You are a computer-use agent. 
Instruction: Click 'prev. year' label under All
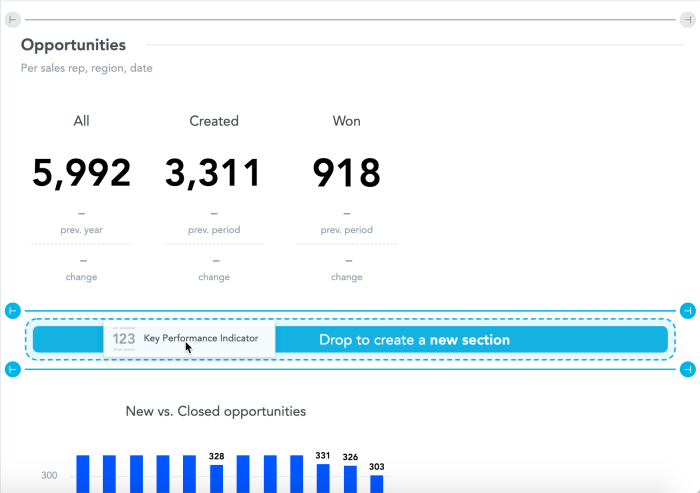pyautogui.click(x=81, y=230)
